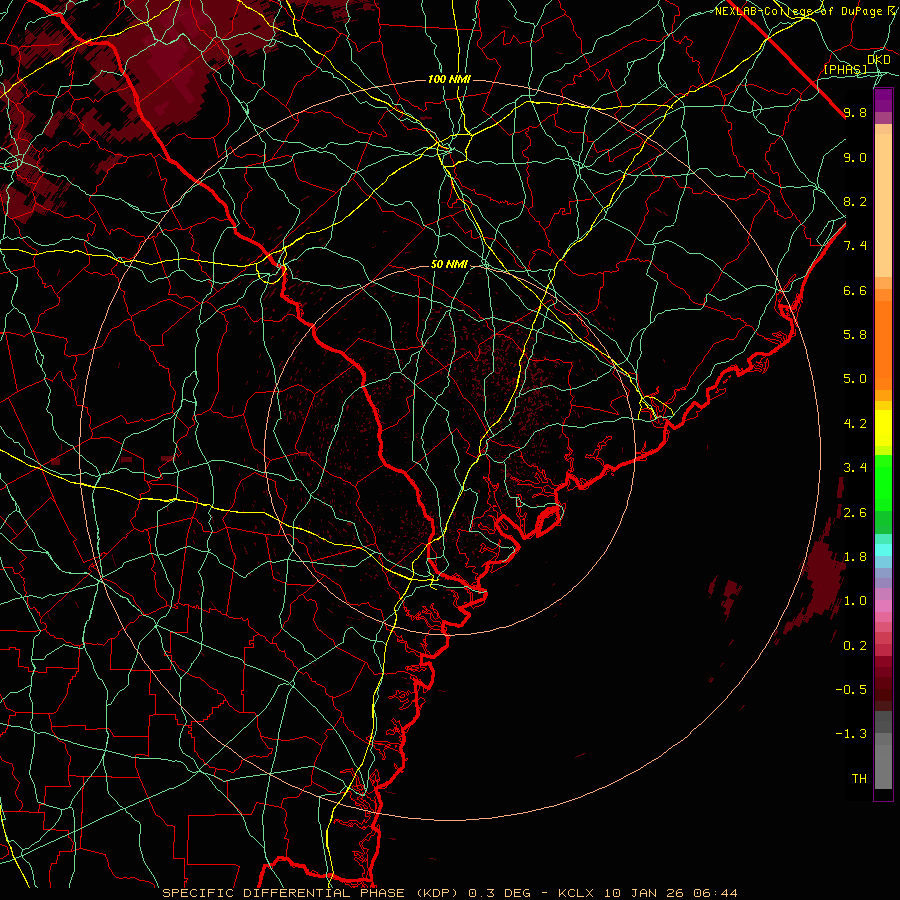The image size is (900, 900).
Task: Click the SPECIFIC DIFFERENTIAL PHASE (KDP) title text
Action: (x=313, y=893)
